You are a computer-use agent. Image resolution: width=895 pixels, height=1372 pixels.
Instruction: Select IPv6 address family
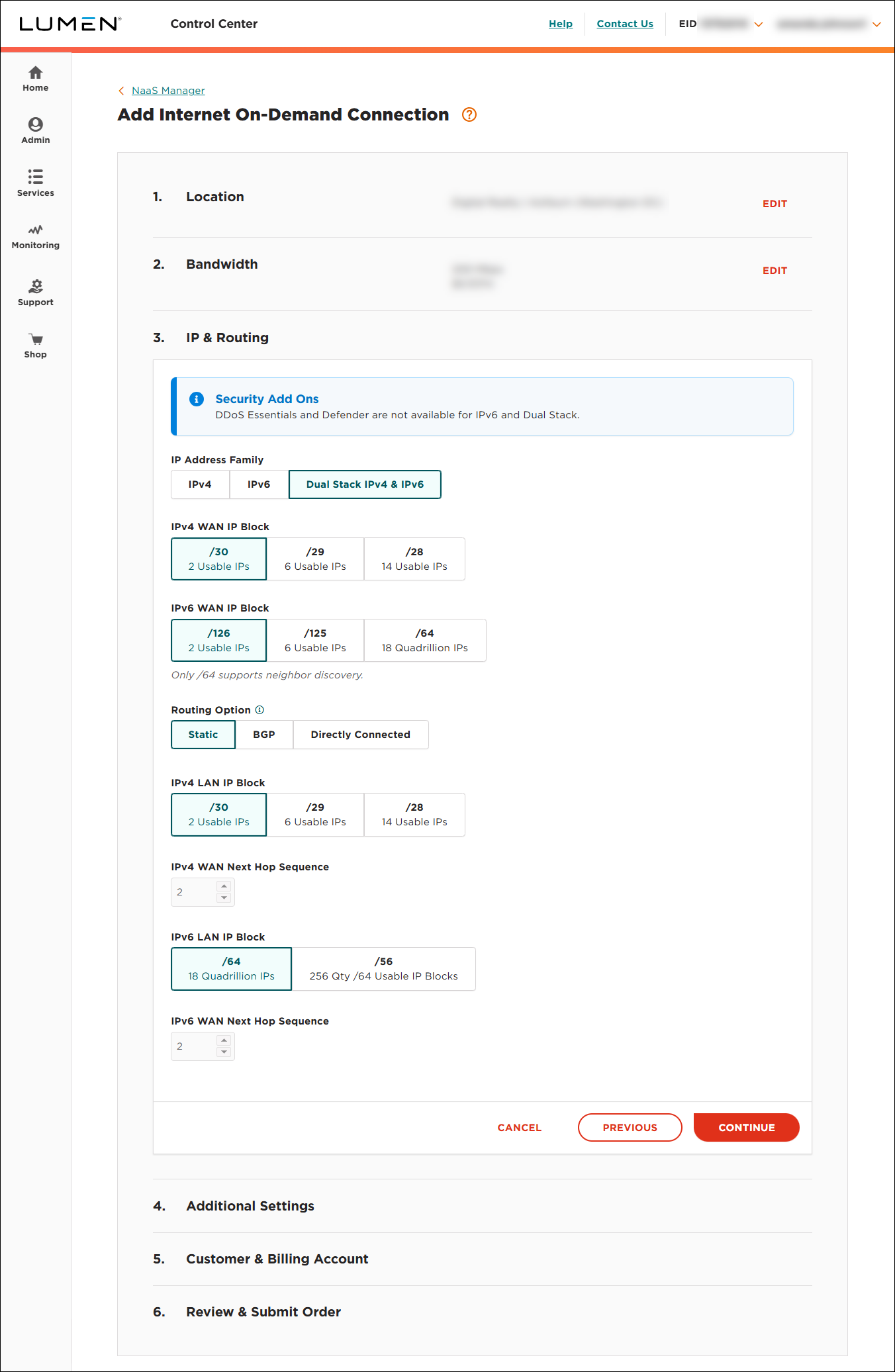click(259, 484)
